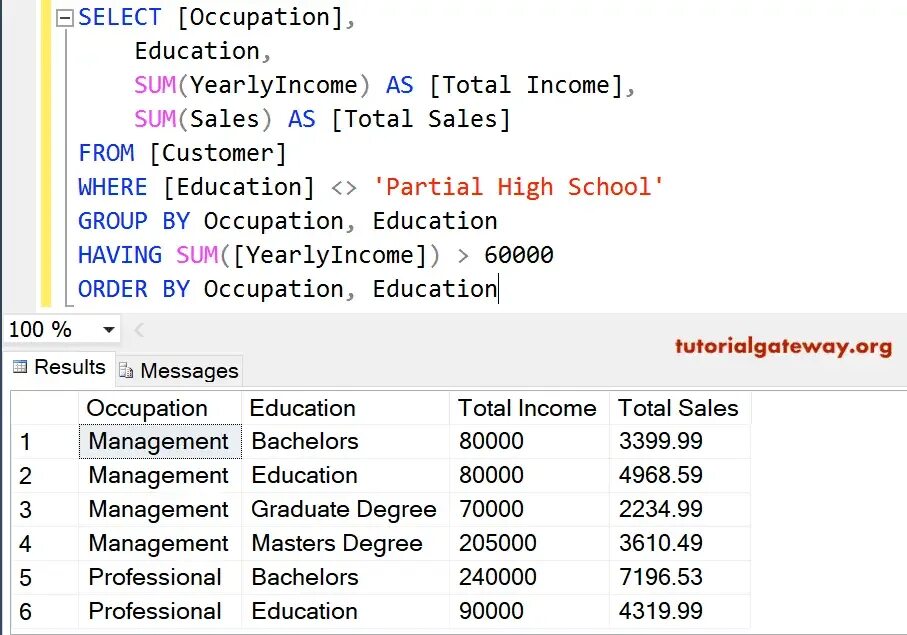Select result row number 4
Screen dimensions: 907x635
(x=45, y=544)
